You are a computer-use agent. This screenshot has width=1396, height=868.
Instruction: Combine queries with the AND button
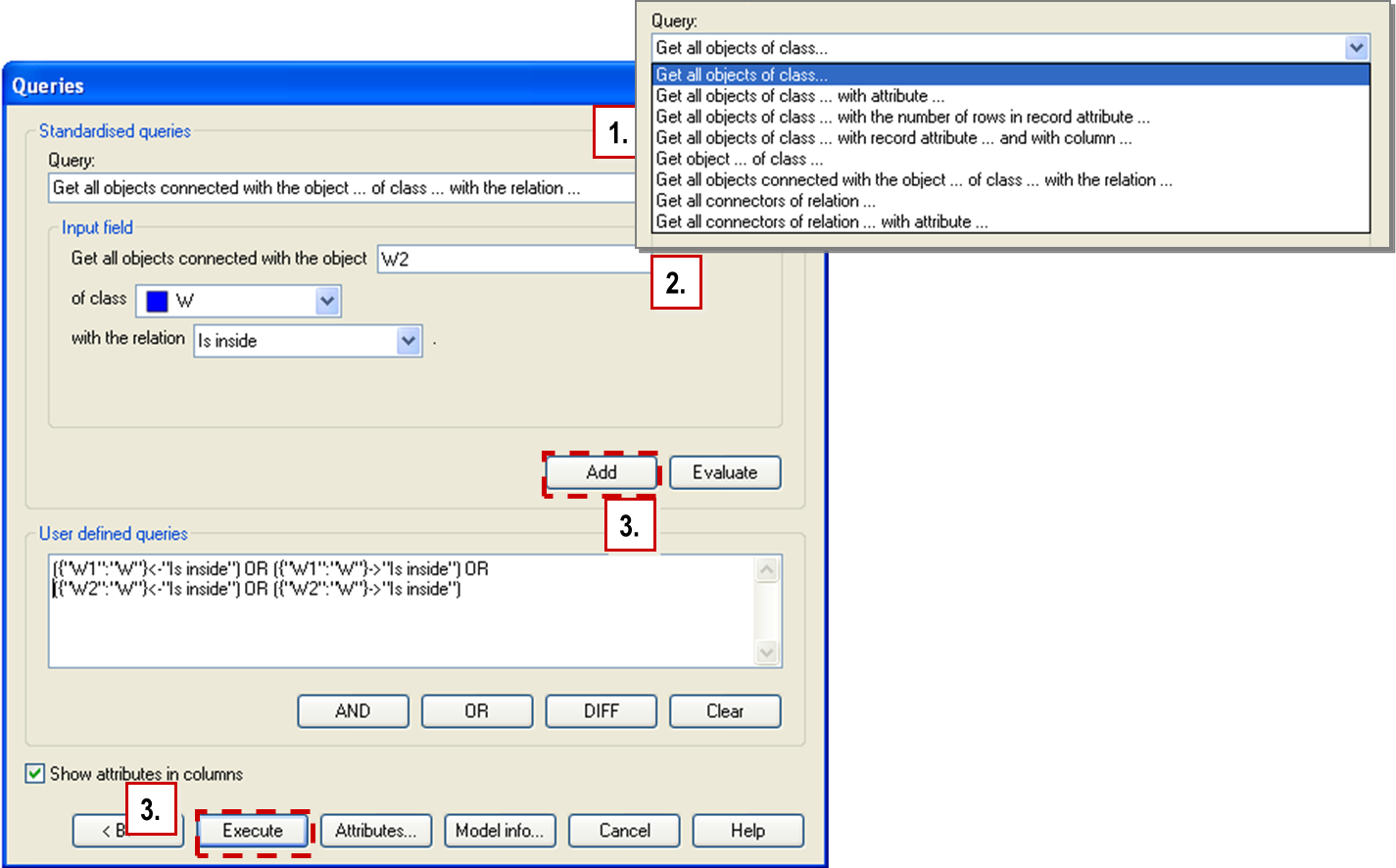tap(353, 711)
